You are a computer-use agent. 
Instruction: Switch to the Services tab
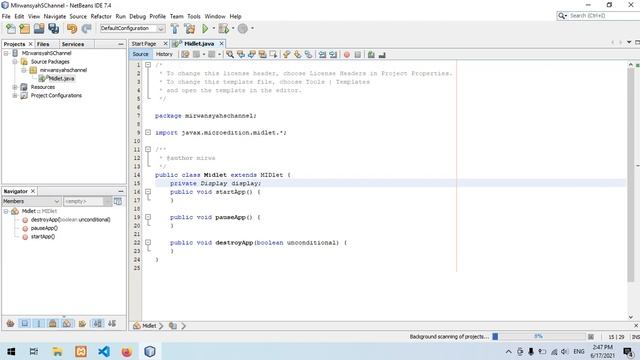(73, 44)
